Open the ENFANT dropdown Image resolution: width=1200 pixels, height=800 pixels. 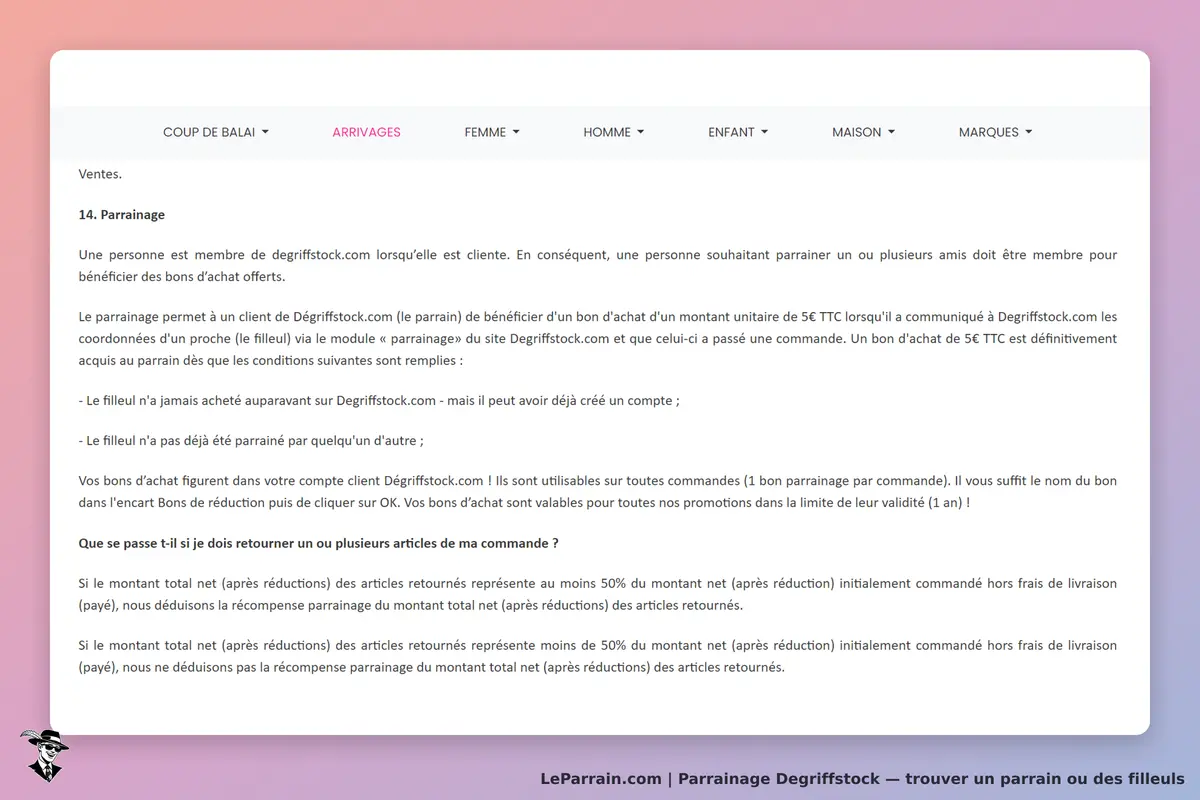tap(738, 132)
